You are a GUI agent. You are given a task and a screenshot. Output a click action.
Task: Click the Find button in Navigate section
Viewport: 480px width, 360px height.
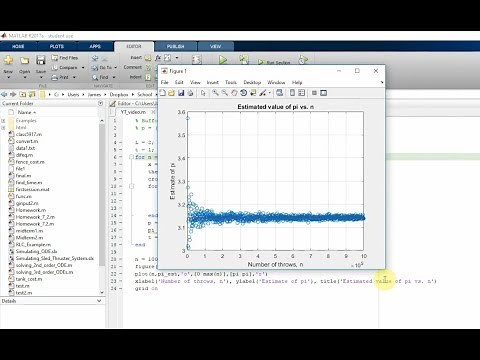click(100, 77)
